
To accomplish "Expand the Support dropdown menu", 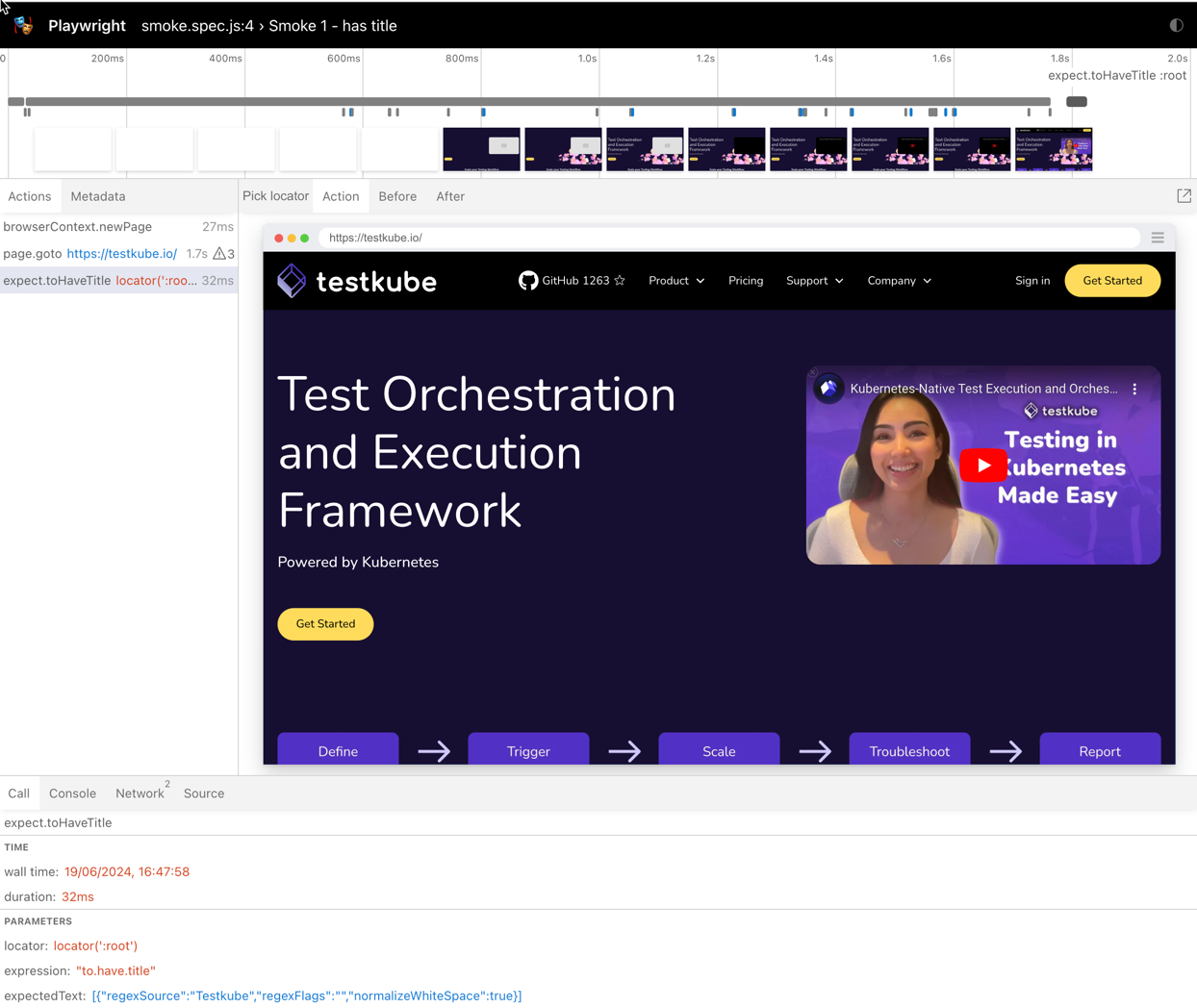I will (814, 281).
